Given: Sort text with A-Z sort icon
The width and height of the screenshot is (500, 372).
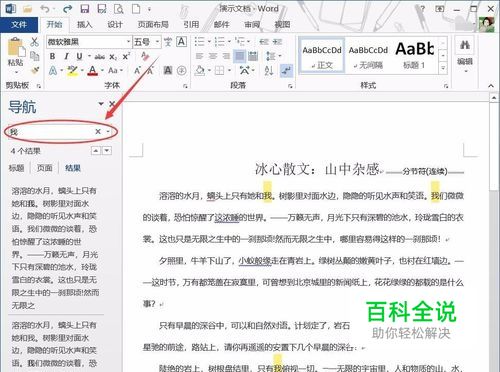Looking at the screenshot, I should [x=269, y=70].
